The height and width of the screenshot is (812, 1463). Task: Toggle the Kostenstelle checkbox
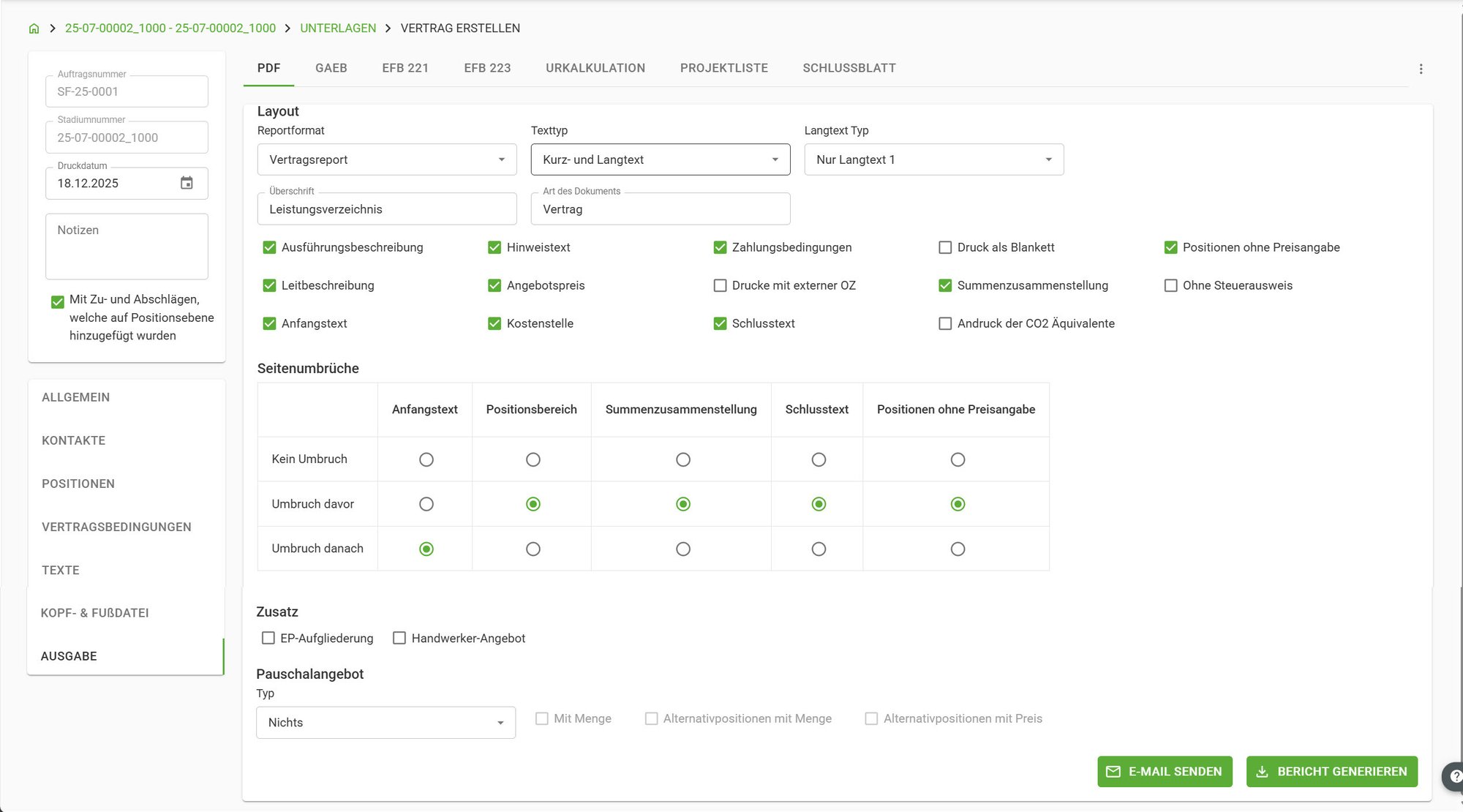tap(494, 323)
